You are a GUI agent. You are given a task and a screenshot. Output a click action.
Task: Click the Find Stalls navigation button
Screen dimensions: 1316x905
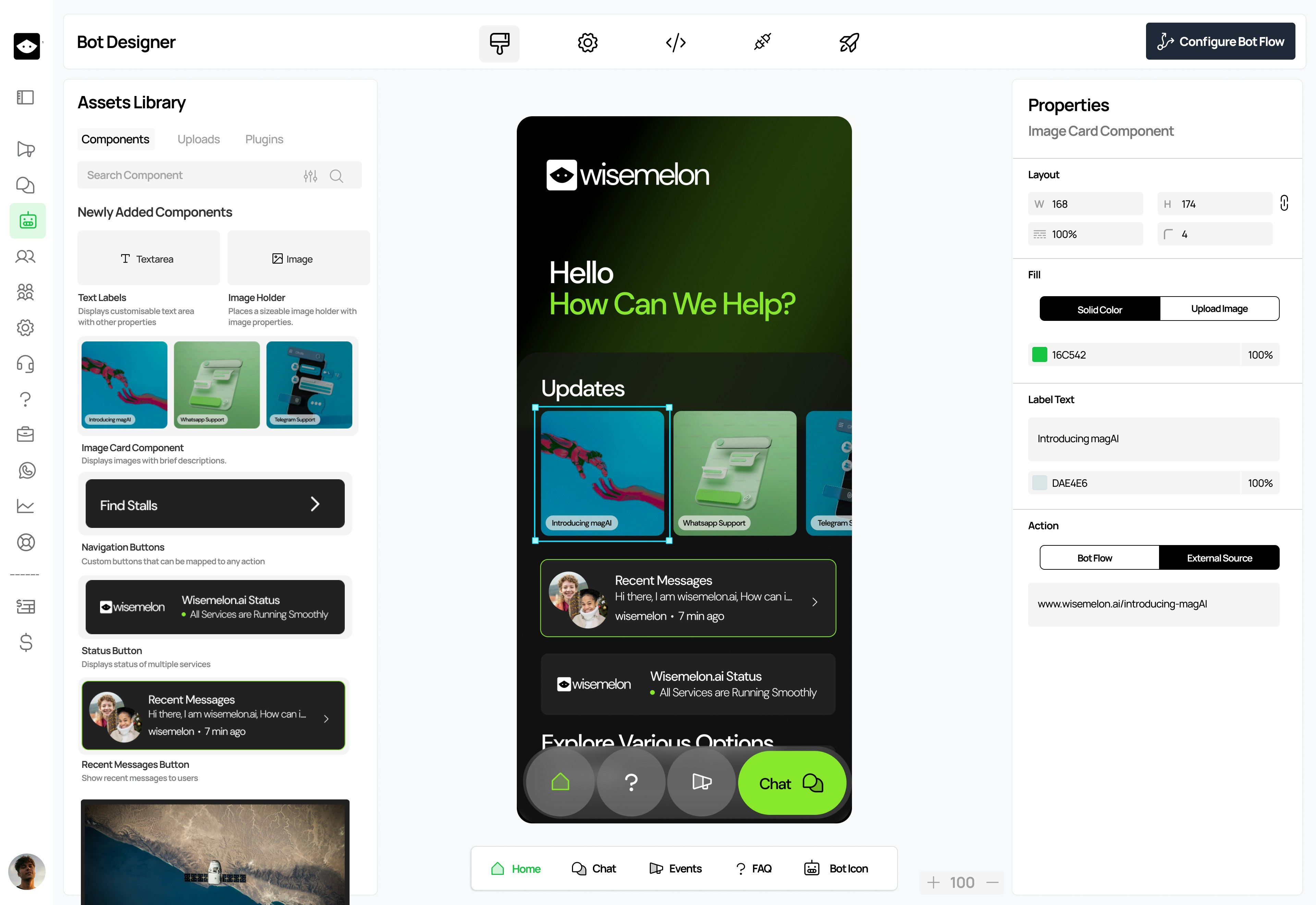[x=215, y=504]
